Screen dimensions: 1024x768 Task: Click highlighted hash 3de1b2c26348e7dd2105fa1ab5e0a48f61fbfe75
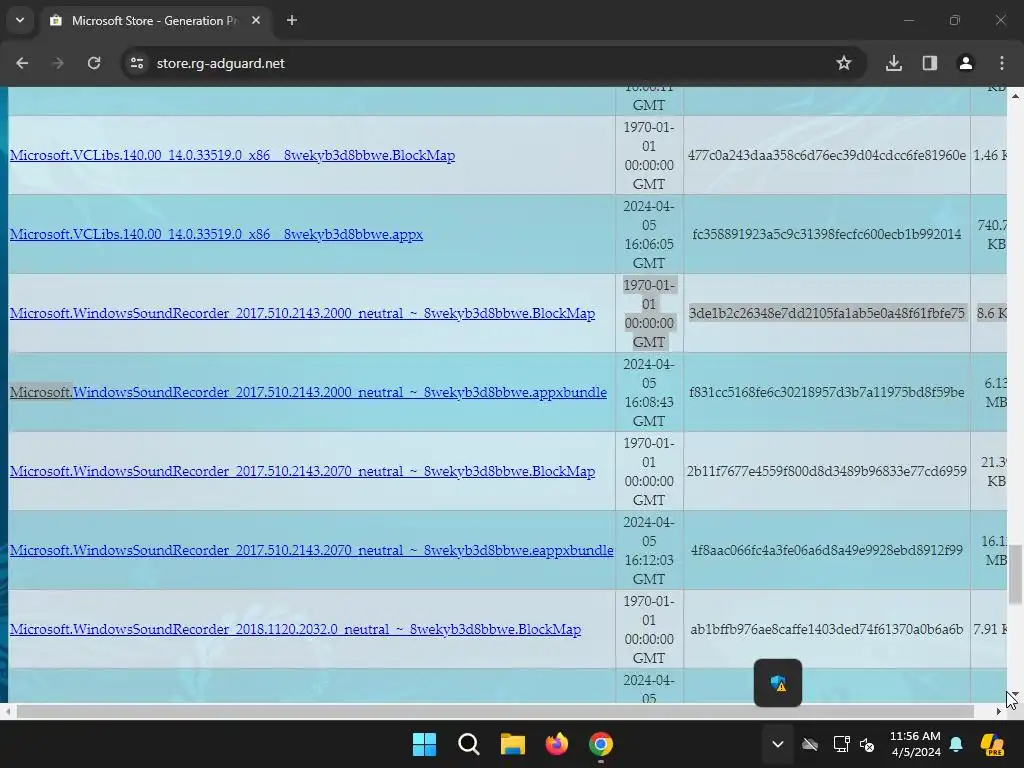827,313
